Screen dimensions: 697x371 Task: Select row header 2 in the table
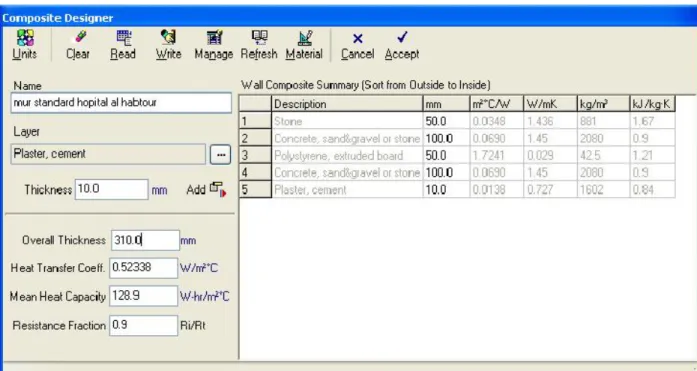click(255, 138)
